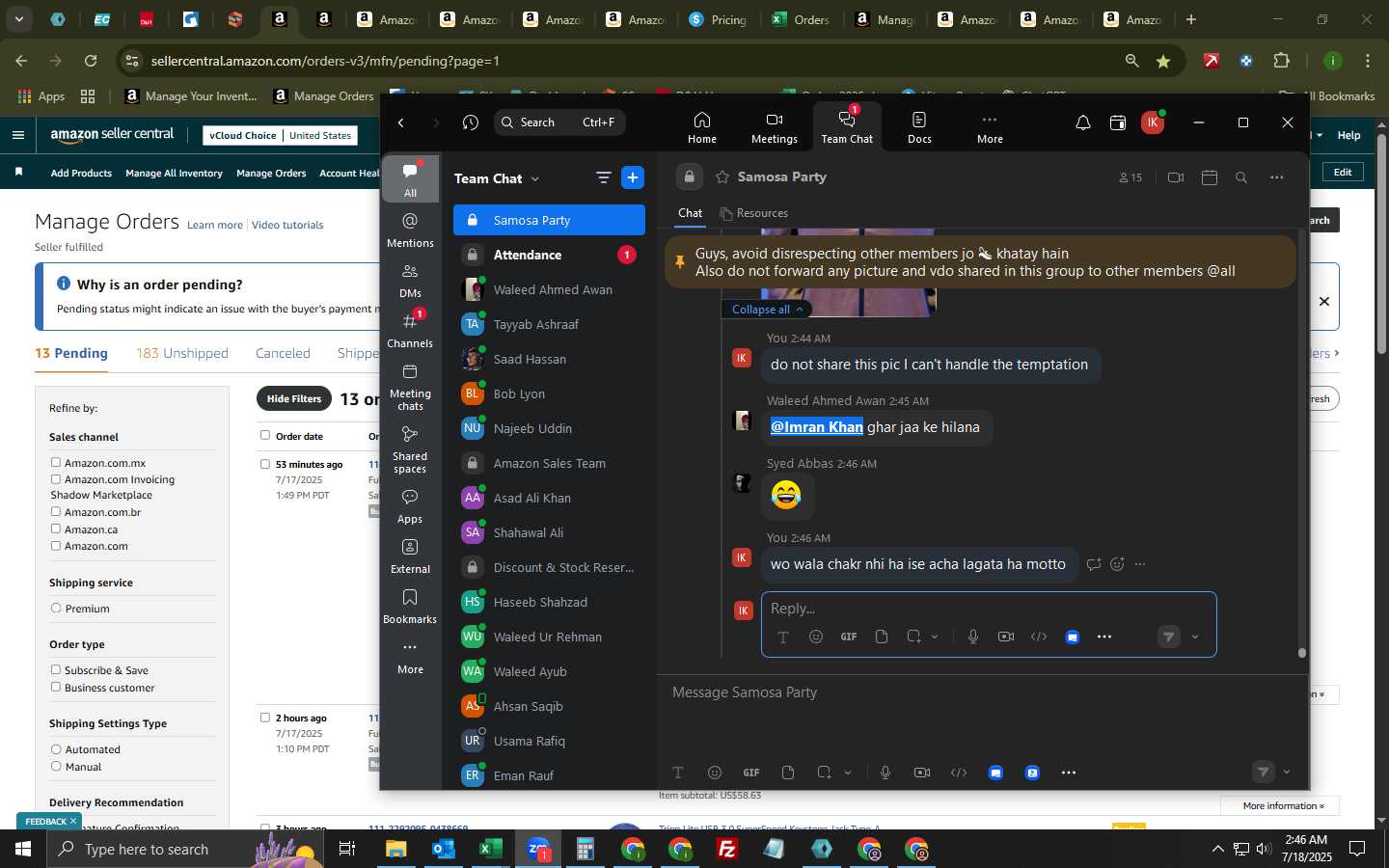Click Hide Filters button
Image resolution: width=1389 pixels, height=868 pixels.
294,398
